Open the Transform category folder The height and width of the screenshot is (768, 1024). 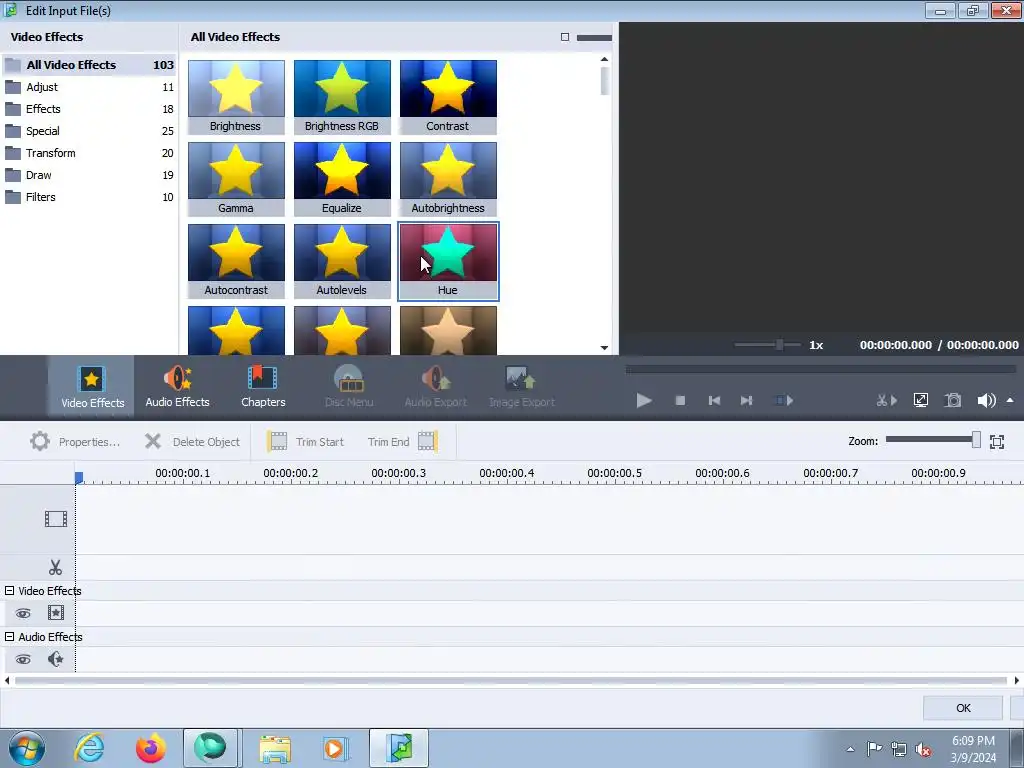coord(89,153)
